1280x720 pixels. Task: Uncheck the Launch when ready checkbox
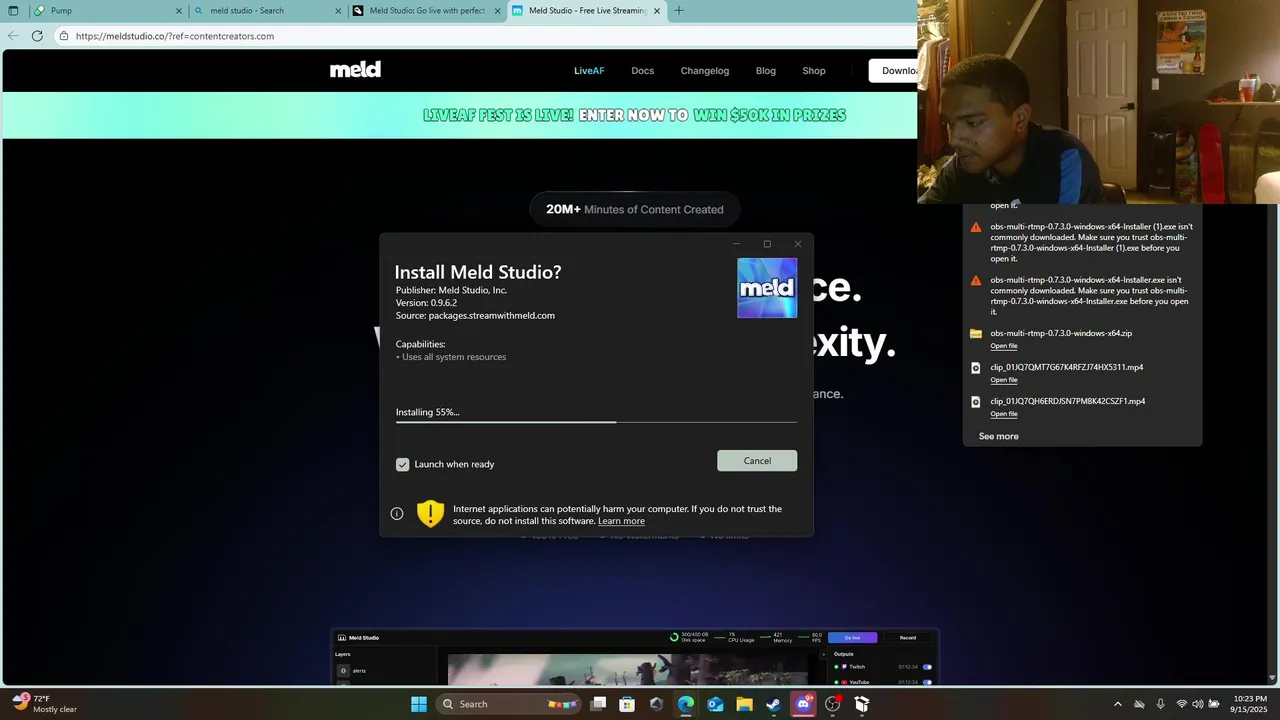[402, 464]
